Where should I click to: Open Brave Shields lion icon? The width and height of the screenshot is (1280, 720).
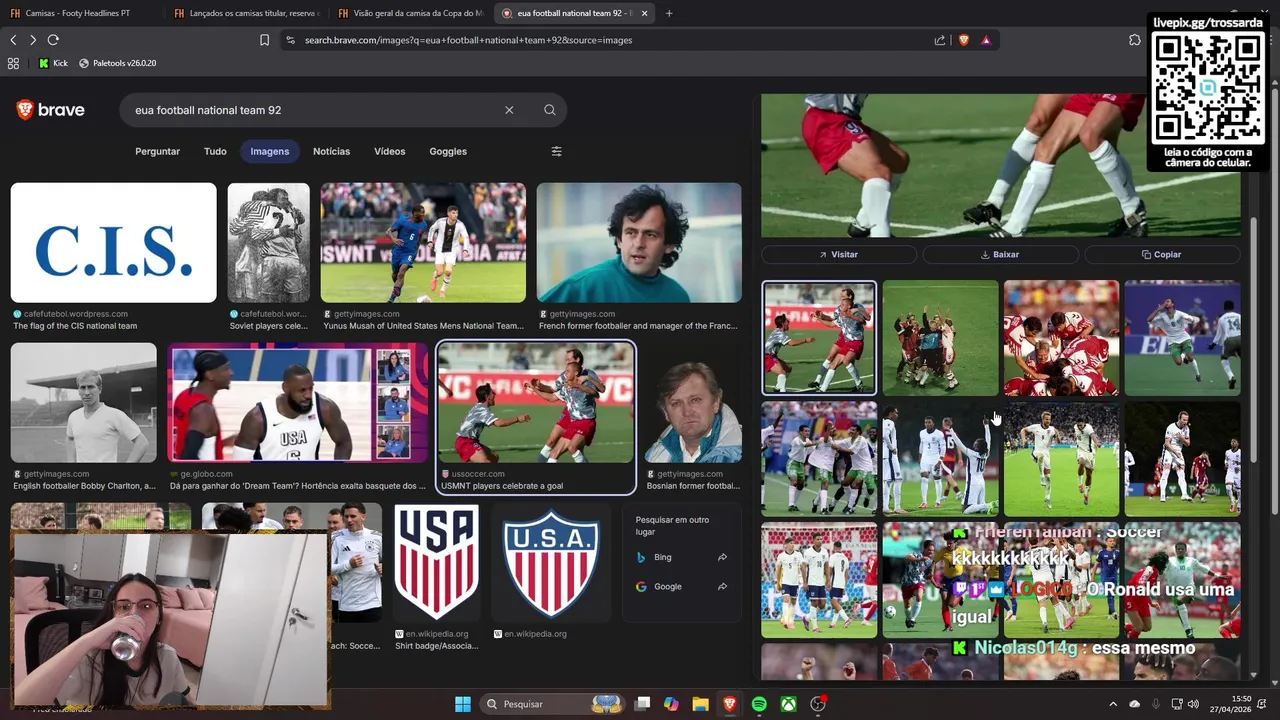pyautogui.click(x=963, y=40)
